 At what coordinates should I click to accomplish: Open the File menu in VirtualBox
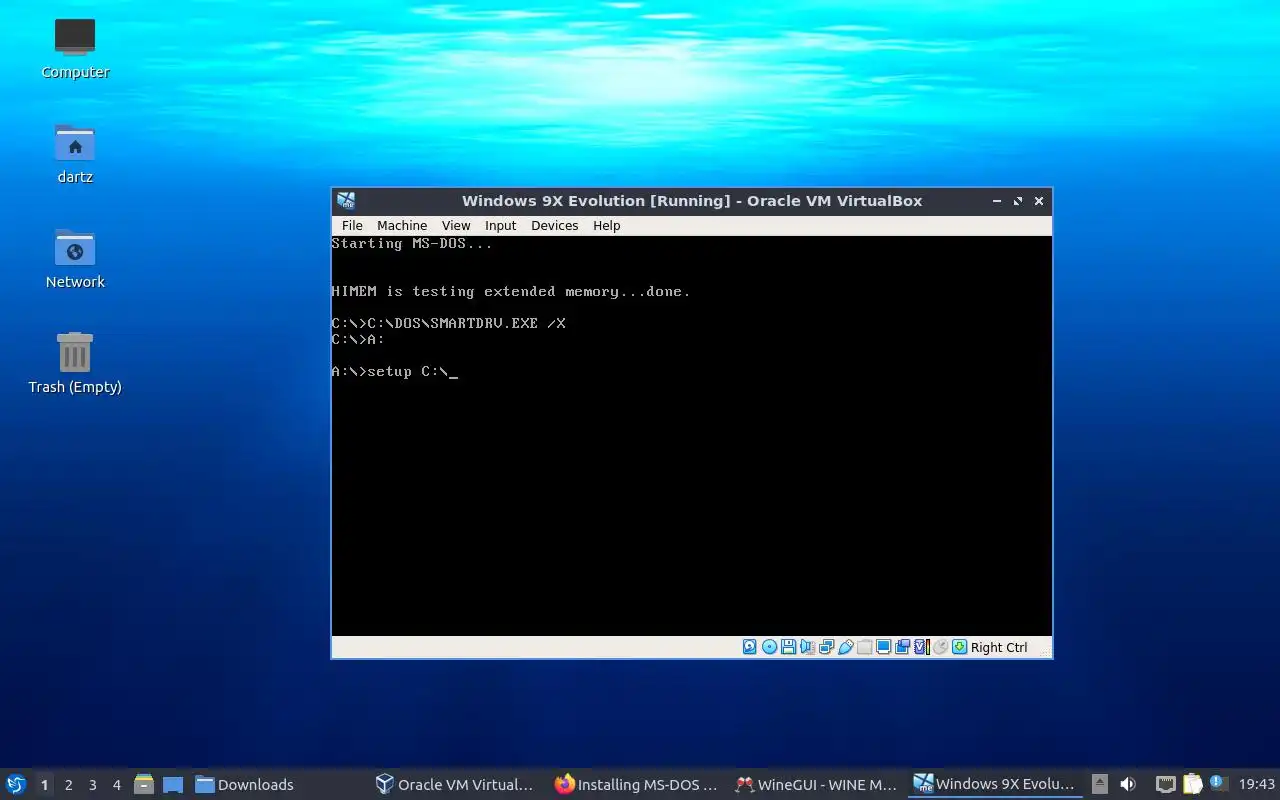coord(352,225)
